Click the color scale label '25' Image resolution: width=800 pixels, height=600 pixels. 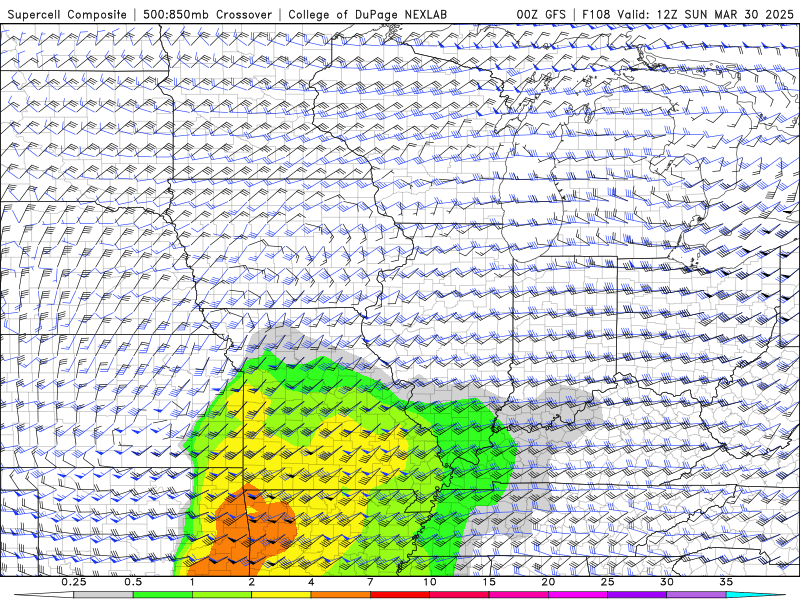pos(607,582)
